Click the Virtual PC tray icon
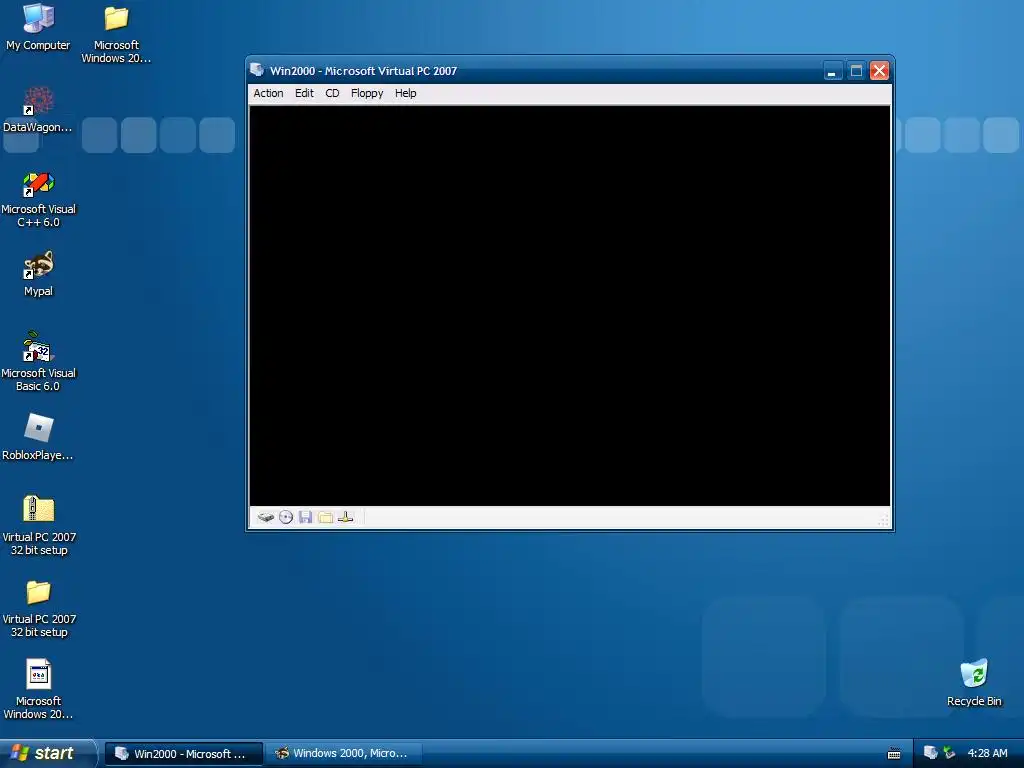This screenshot has width=1024, height=768. tap(931, 753)
